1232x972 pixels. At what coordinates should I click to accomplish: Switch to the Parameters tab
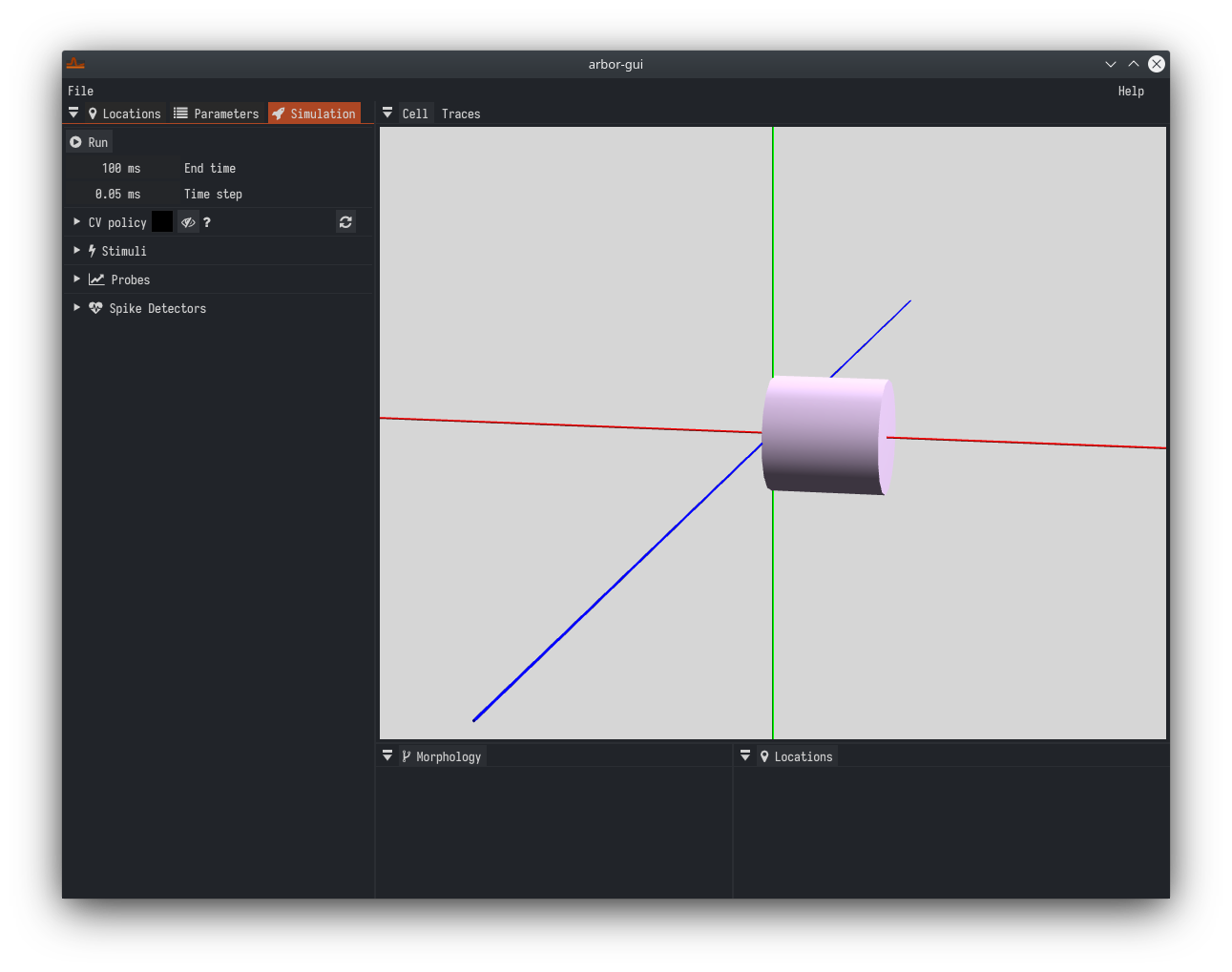[x=217, y=114]
